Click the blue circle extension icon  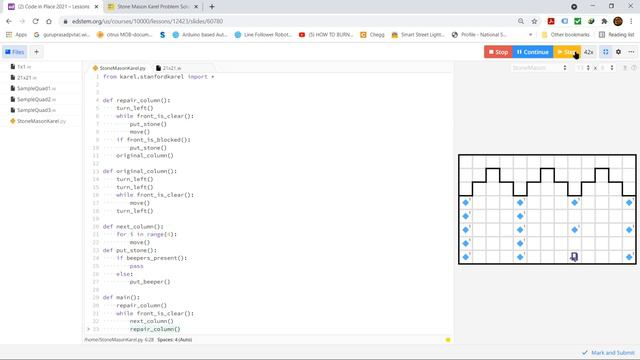(564, 21)
